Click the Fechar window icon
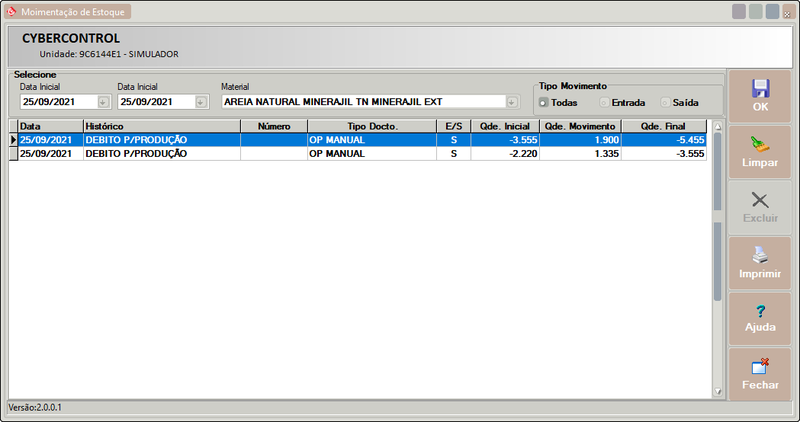 [x=759, y=367]
